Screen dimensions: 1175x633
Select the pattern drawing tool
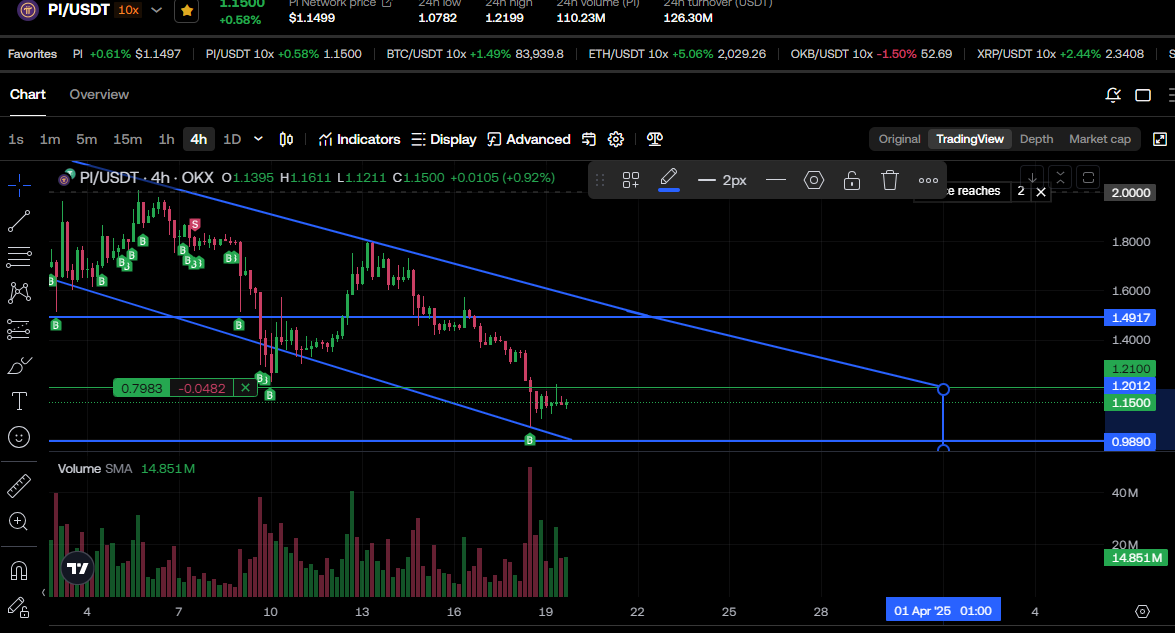point(19,293)
